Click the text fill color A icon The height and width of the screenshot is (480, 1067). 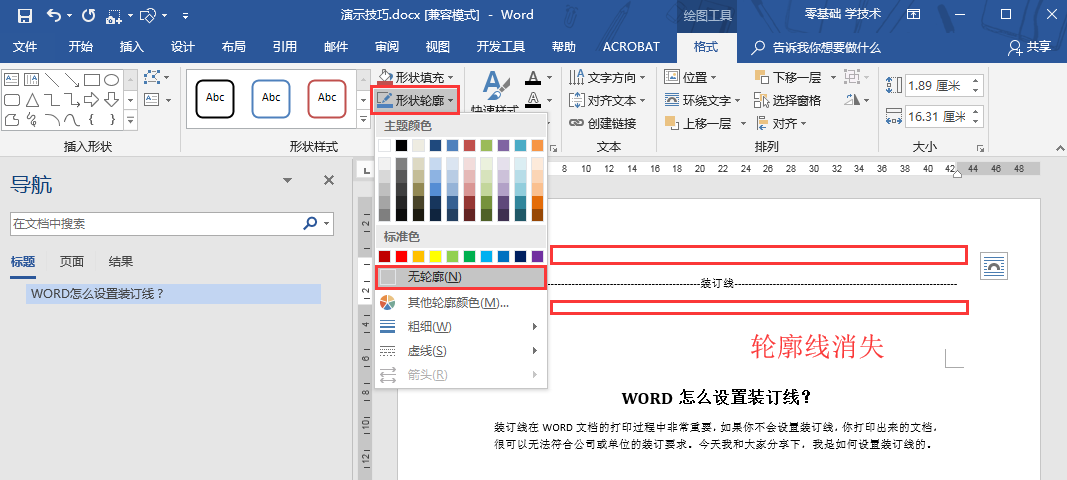(x=531, y=78)
